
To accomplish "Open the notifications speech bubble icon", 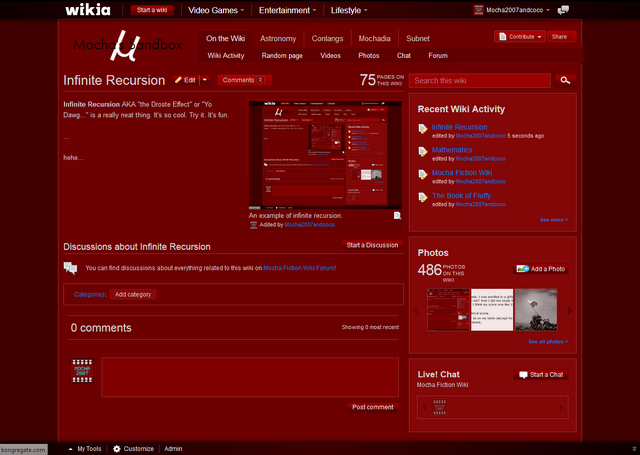I will (x=563, y=10).
